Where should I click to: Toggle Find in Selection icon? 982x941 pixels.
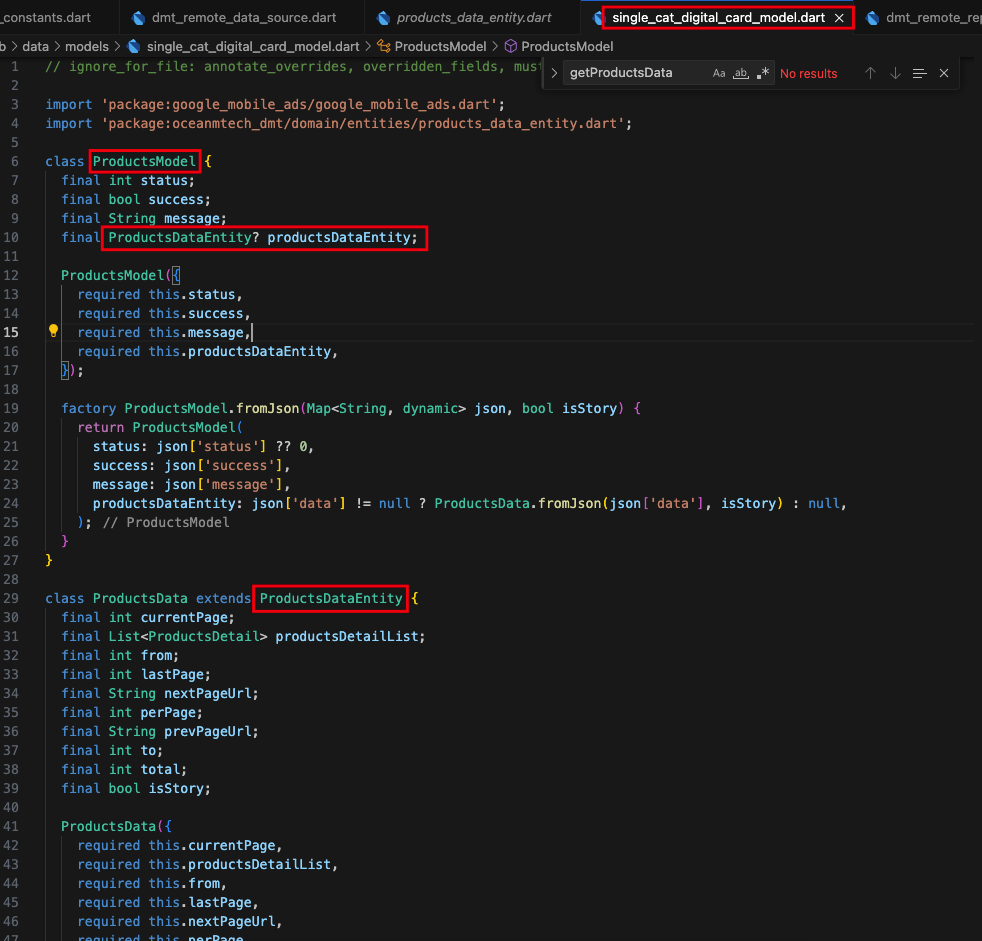[919, 73]
